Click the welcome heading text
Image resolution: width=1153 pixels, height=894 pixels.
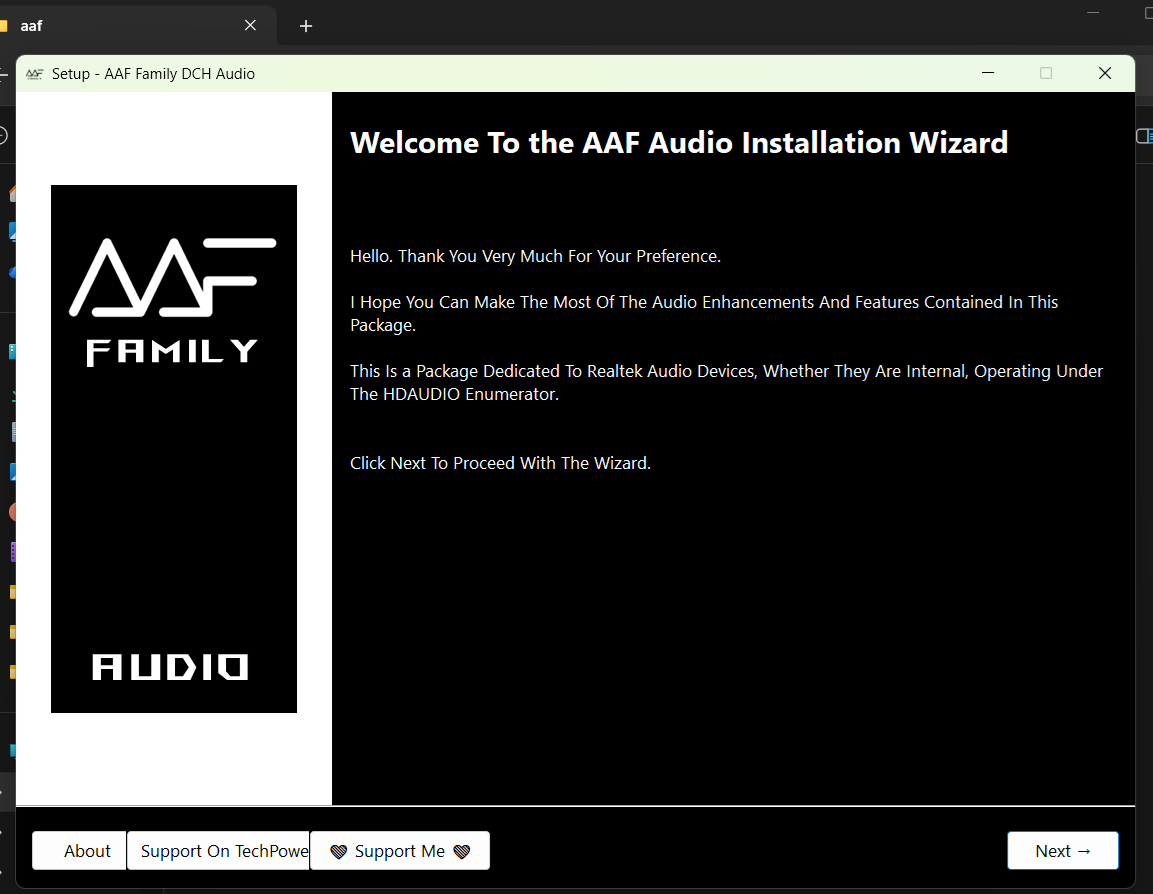pos(679,143)
